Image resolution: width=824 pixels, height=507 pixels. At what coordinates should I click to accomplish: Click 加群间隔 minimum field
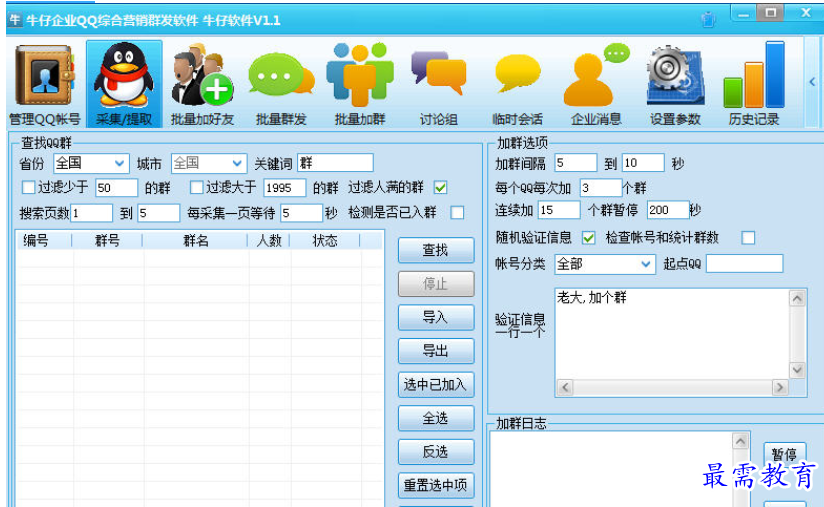pos(576,163)
